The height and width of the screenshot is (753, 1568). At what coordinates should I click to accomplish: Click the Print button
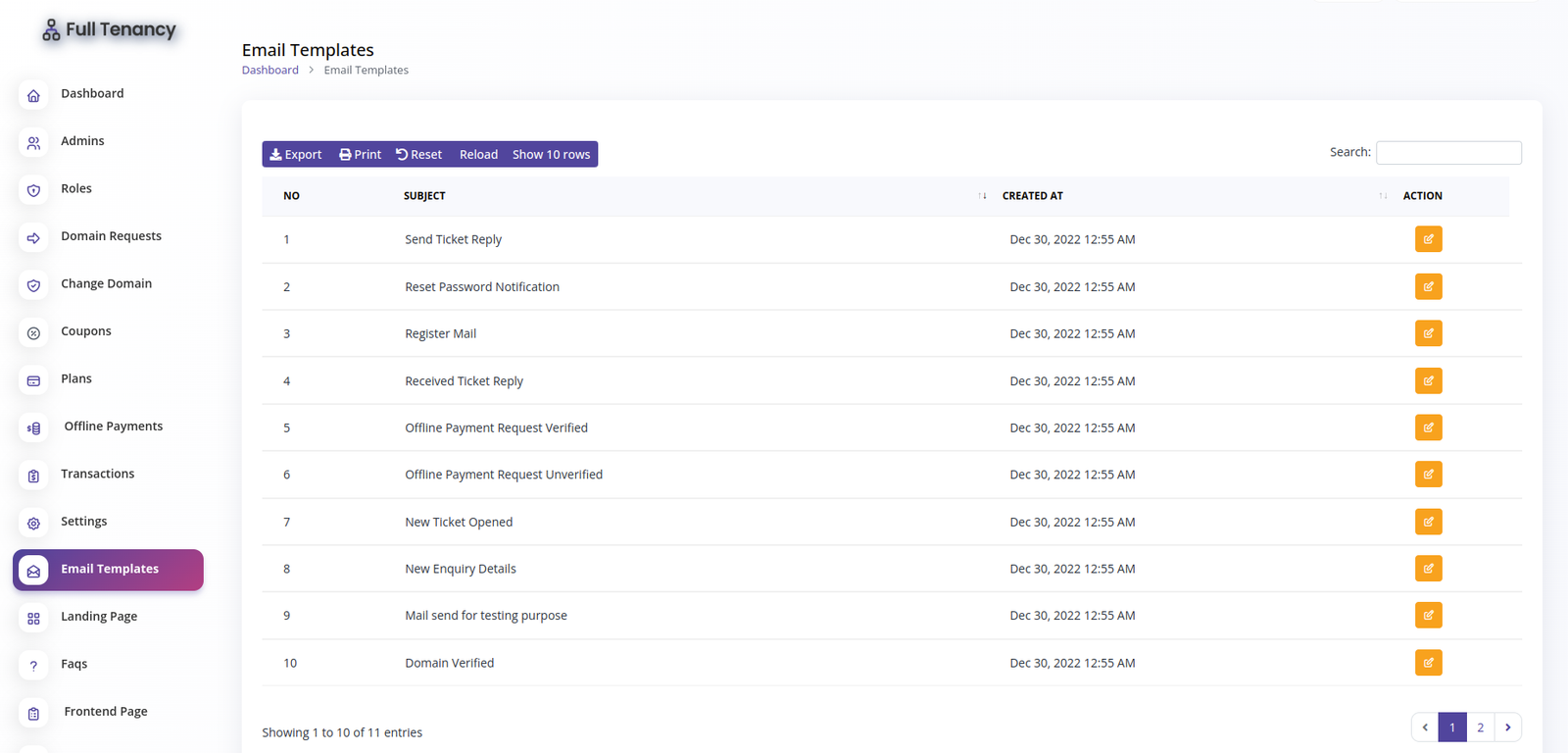click(x=360, y=155)
